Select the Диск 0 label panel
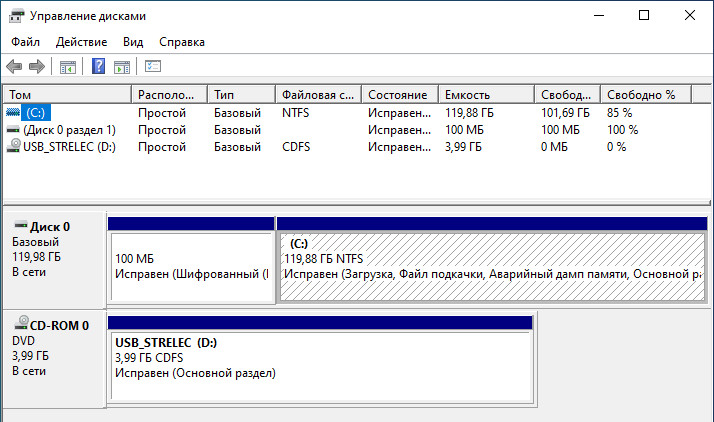The width and height of the screenshot is (714, 422). (x=54, y=259)
